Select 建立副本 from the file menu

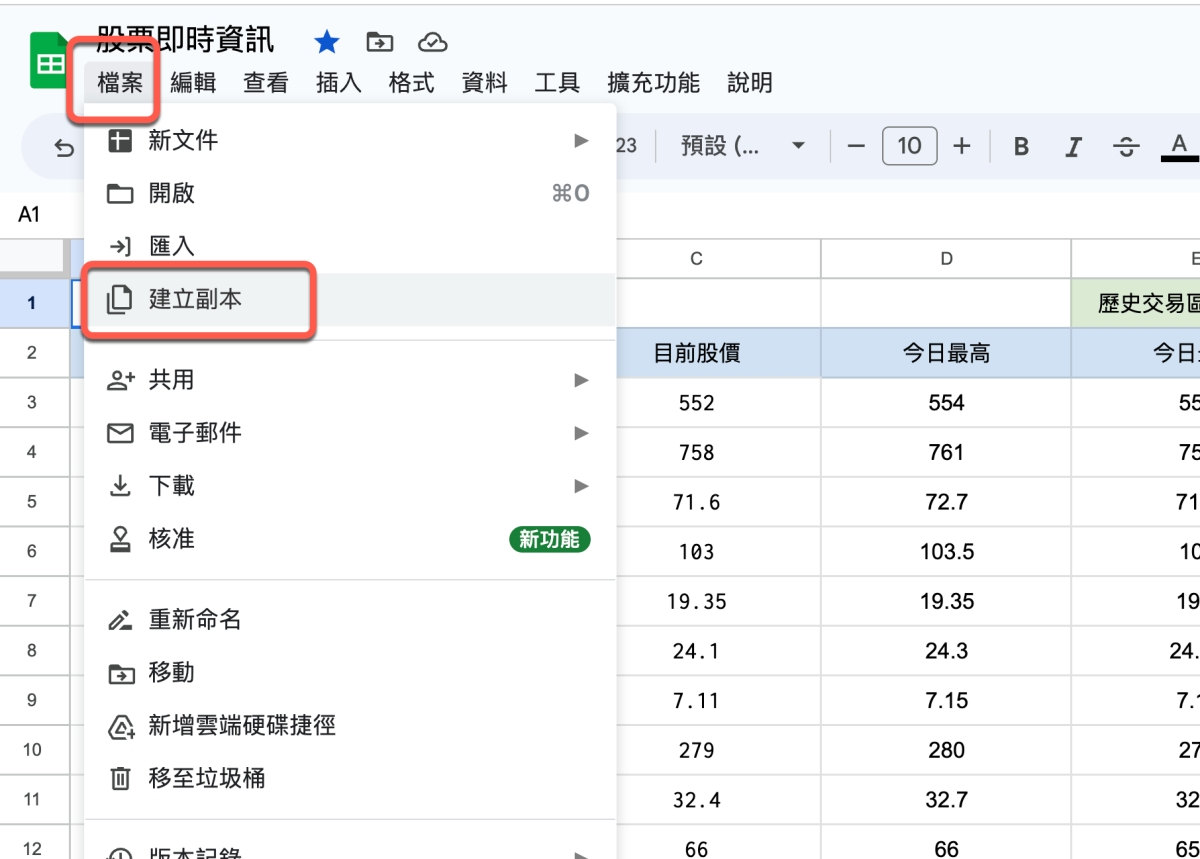196,299
